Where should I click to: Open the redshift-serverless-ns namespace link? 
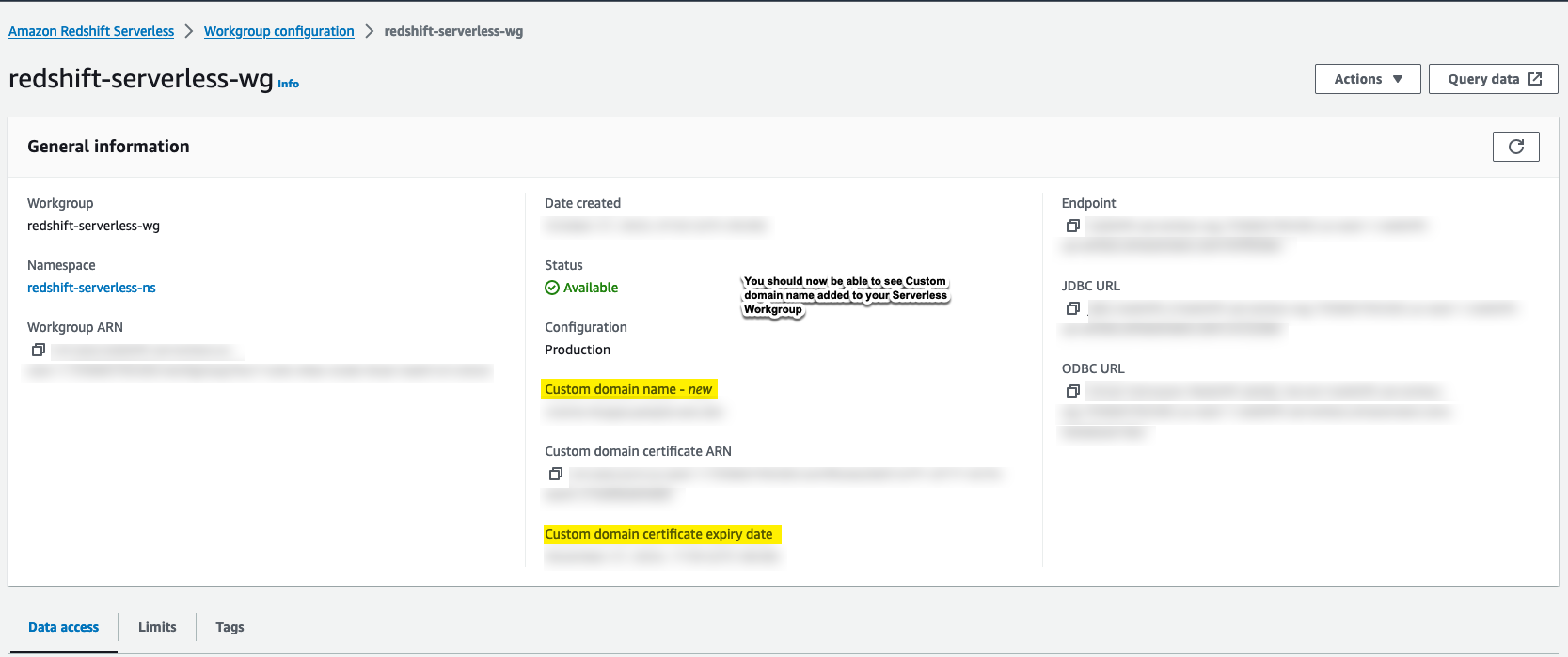[91, 288]
